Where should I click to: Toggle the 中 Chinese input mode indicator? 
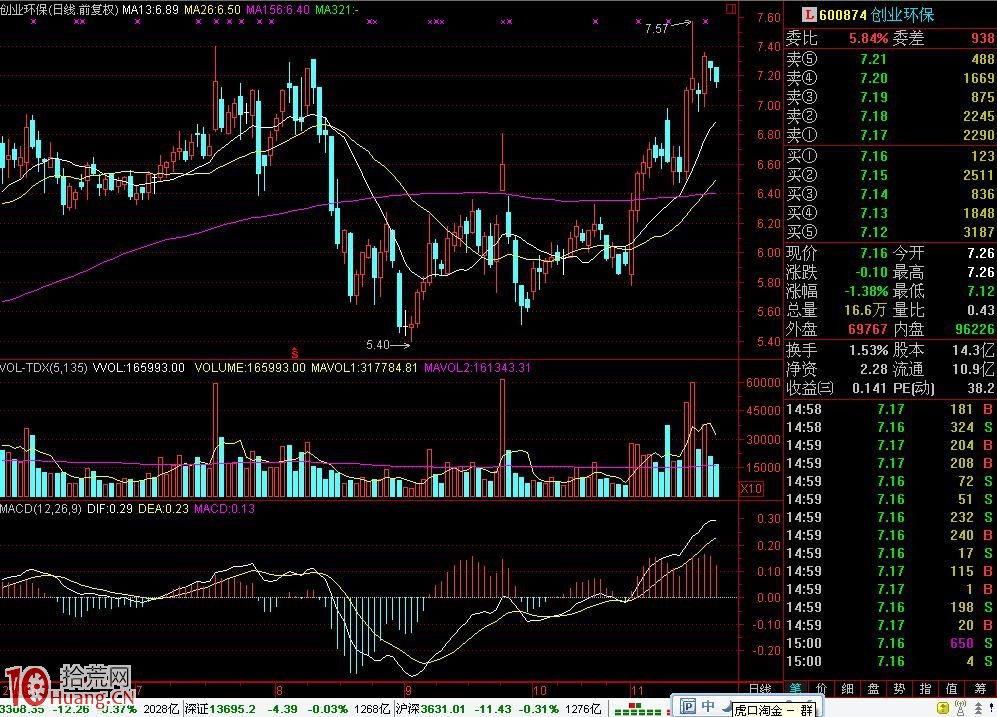coord(708,706)
